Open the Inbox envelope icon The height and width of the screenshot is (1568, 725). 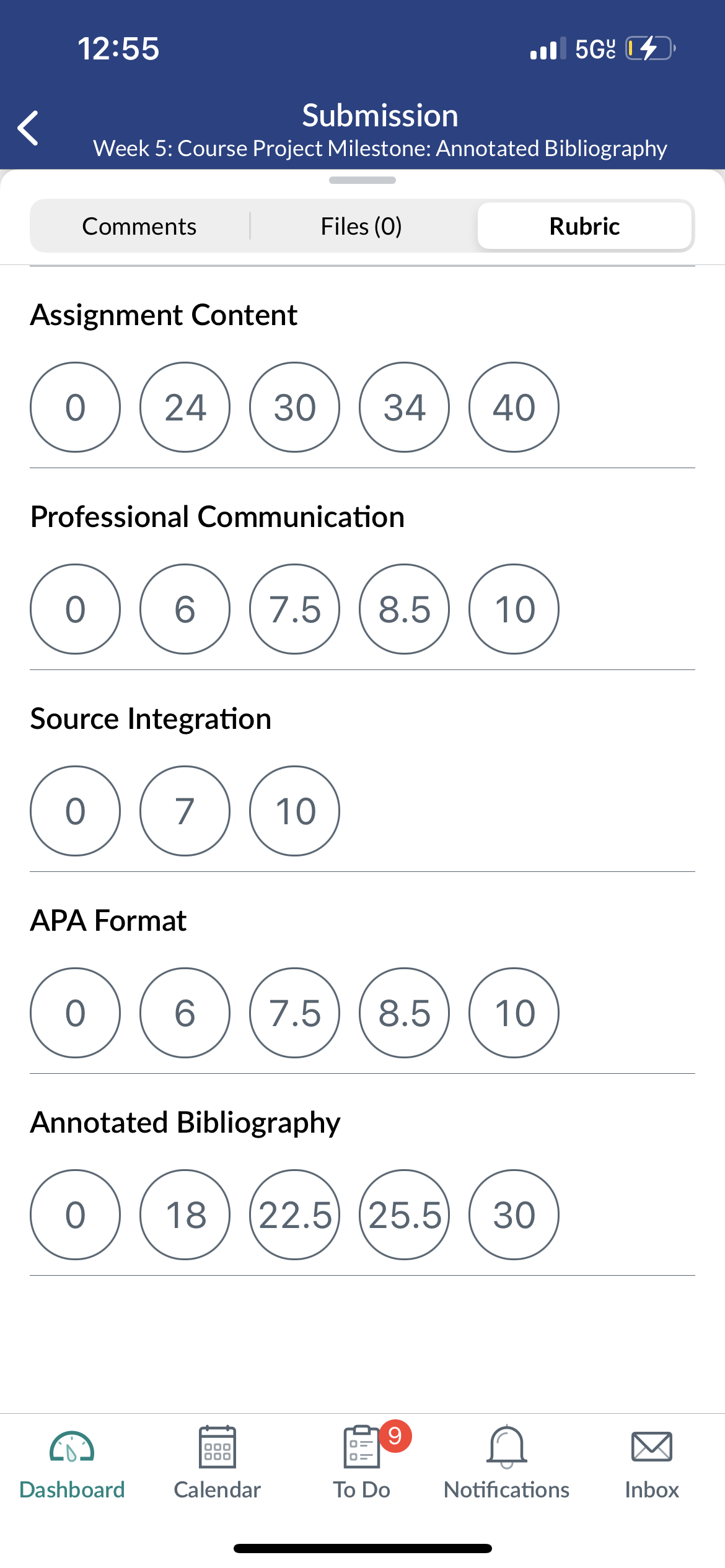(651, 1447)
